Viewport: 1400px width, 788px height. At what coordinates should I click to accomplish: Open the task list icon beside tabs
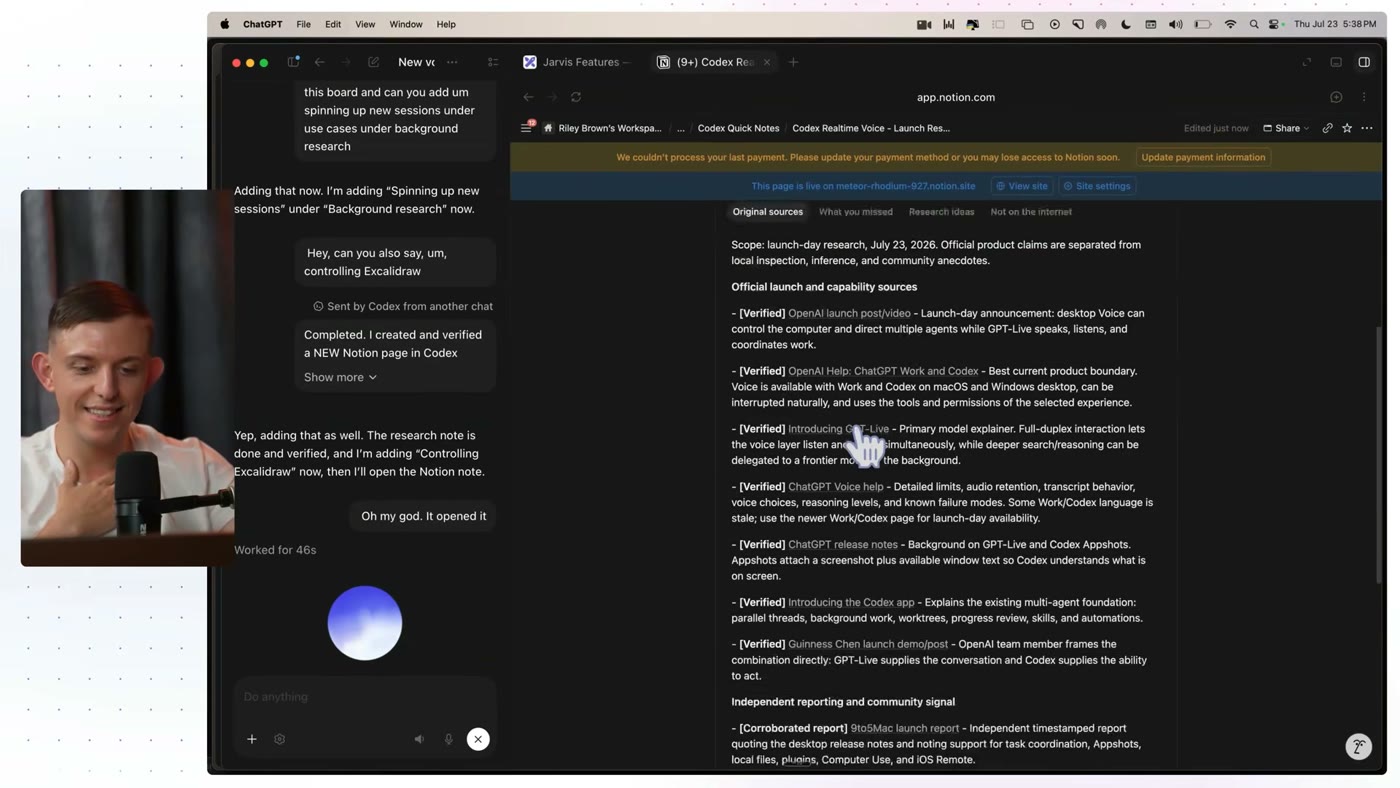point(493,62)
